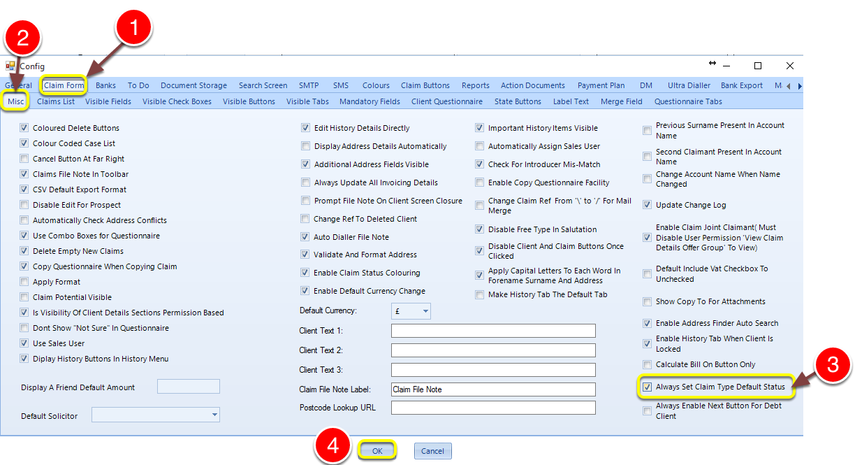The width and height of the screenshot is (855, 465).
Task: Click the Client Text 1 field
Action: pos(493,331)
